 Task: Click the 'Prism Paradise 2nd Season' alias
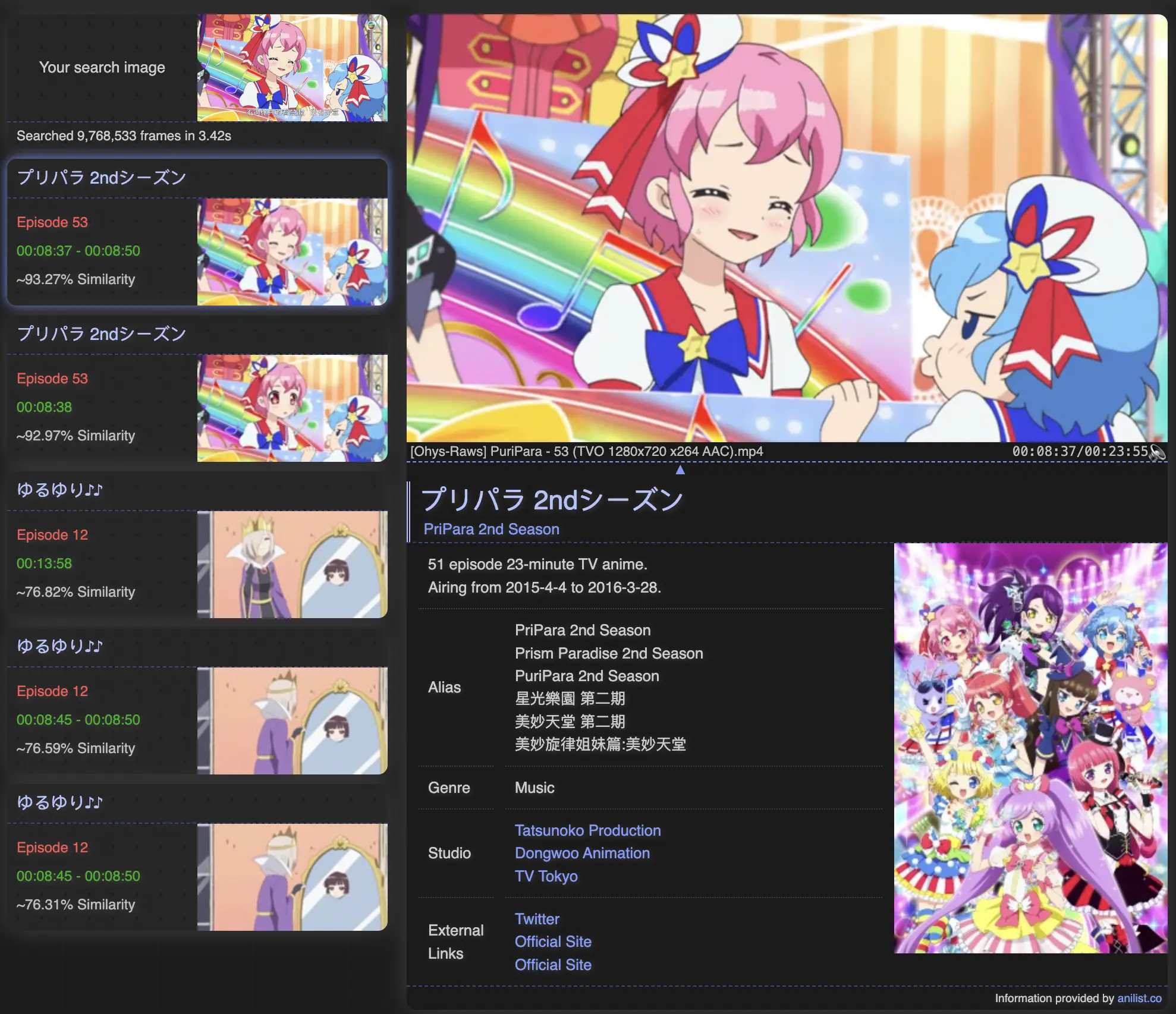(x=609, y=653)
